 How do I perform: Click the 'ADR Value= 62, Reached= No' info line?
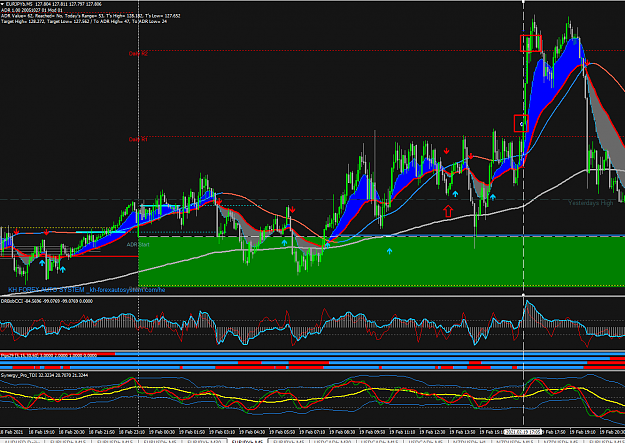pos(90,16)
